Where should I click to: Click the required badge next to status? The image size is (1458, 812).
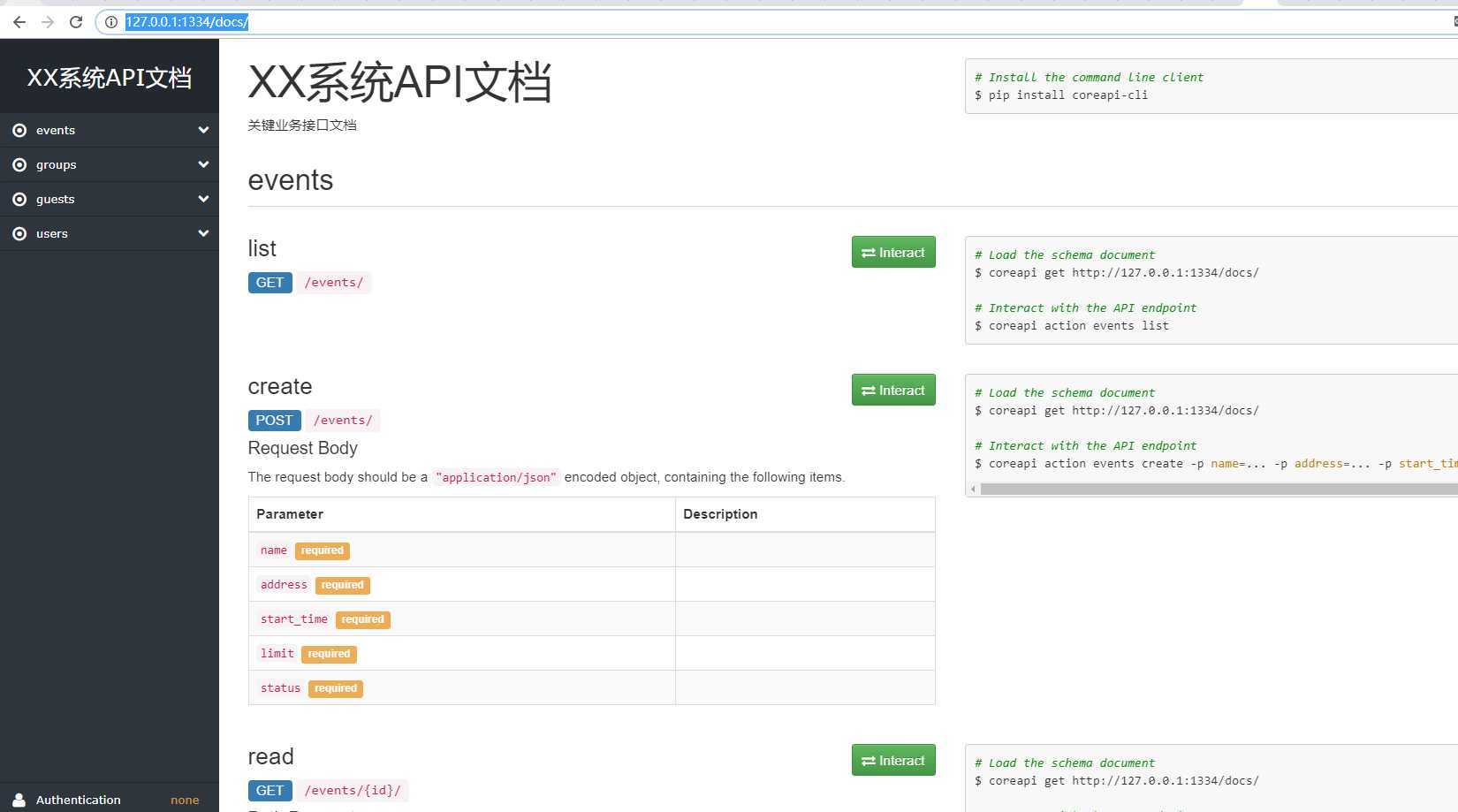click(x=336, y=688)
